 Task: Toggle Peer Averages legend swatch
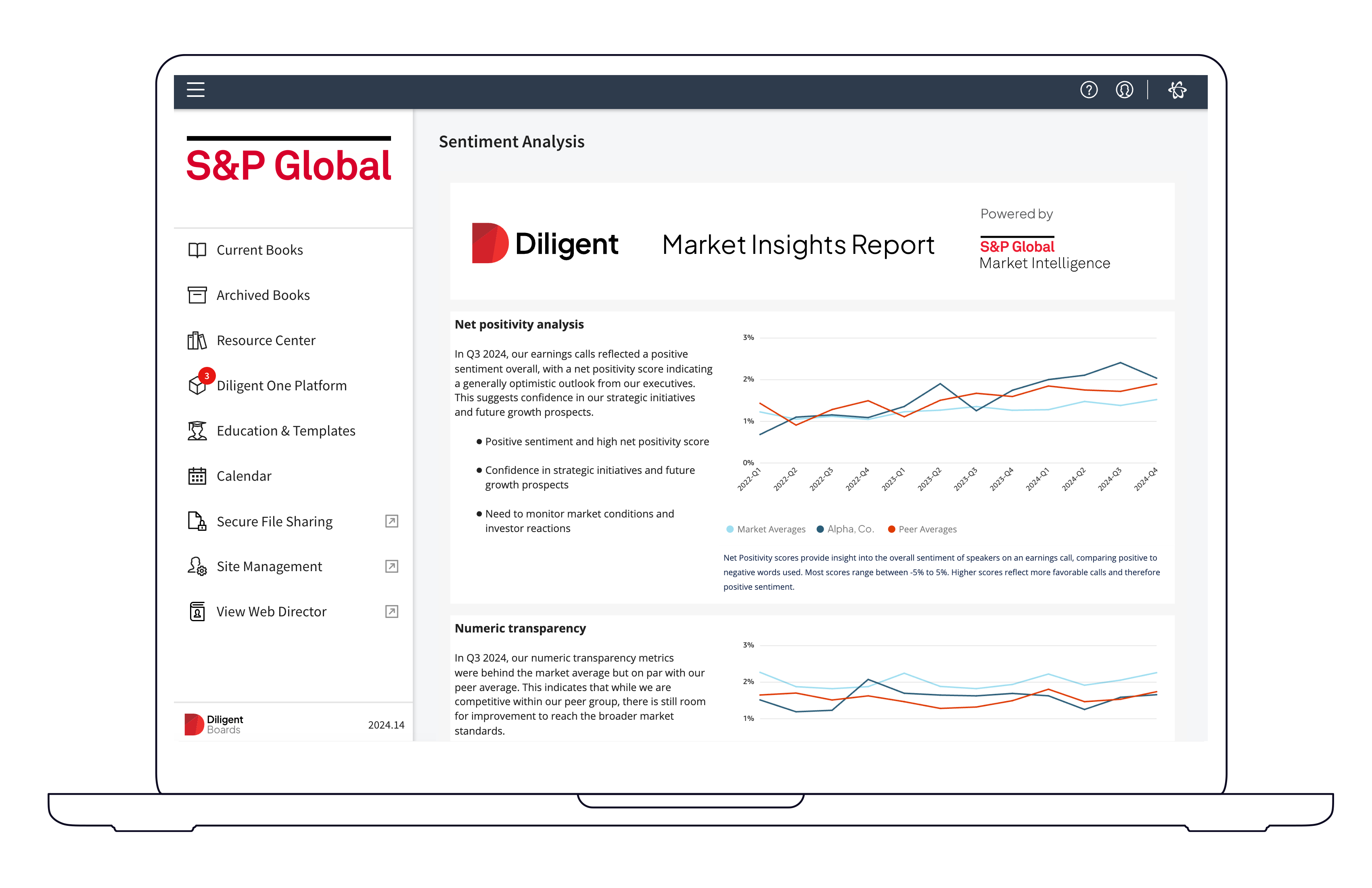point(891,529)
